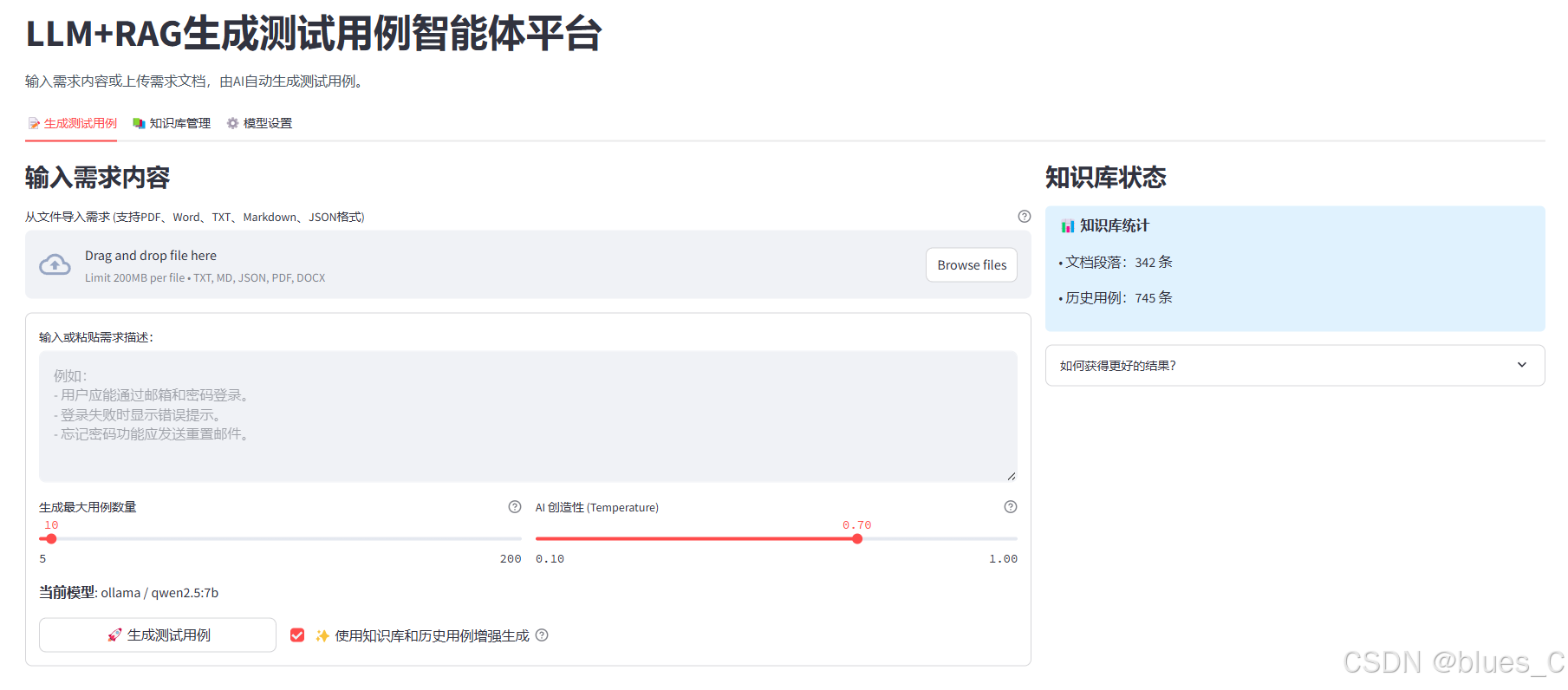Click the memo icon on 生成测试用例 tab
Viewport: 1568px width, 690px height.
34,124
